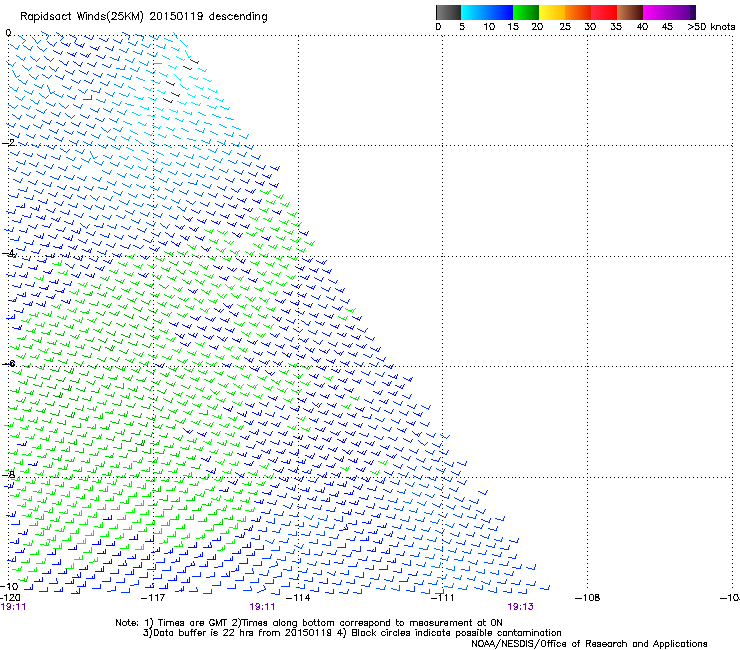This screenshot has height=650, width=740.
Task: Click the chart title 'Rapidscat Winds(25KM) 20150119 descending'
Action: [143, 17]
